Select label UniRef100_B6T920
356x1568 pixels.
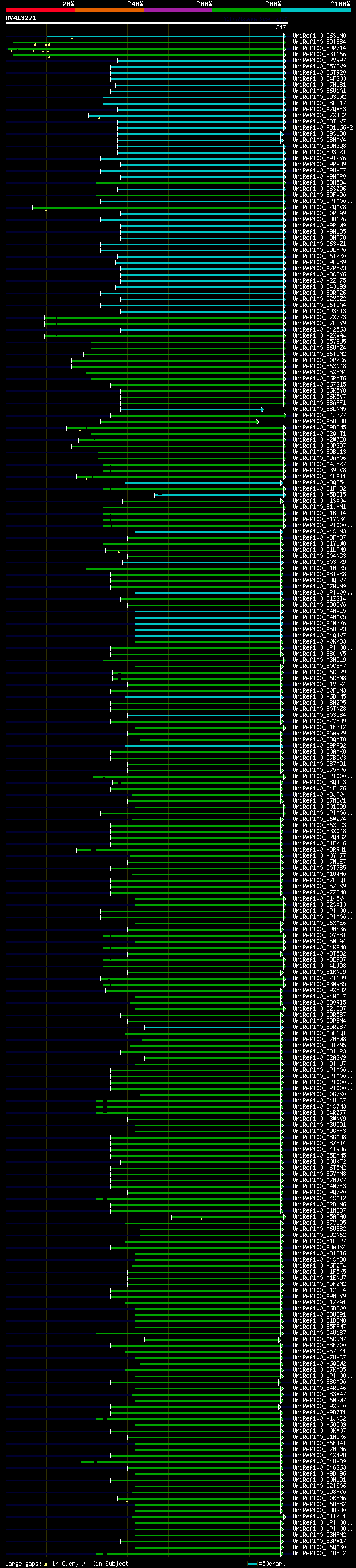[319, 73]
